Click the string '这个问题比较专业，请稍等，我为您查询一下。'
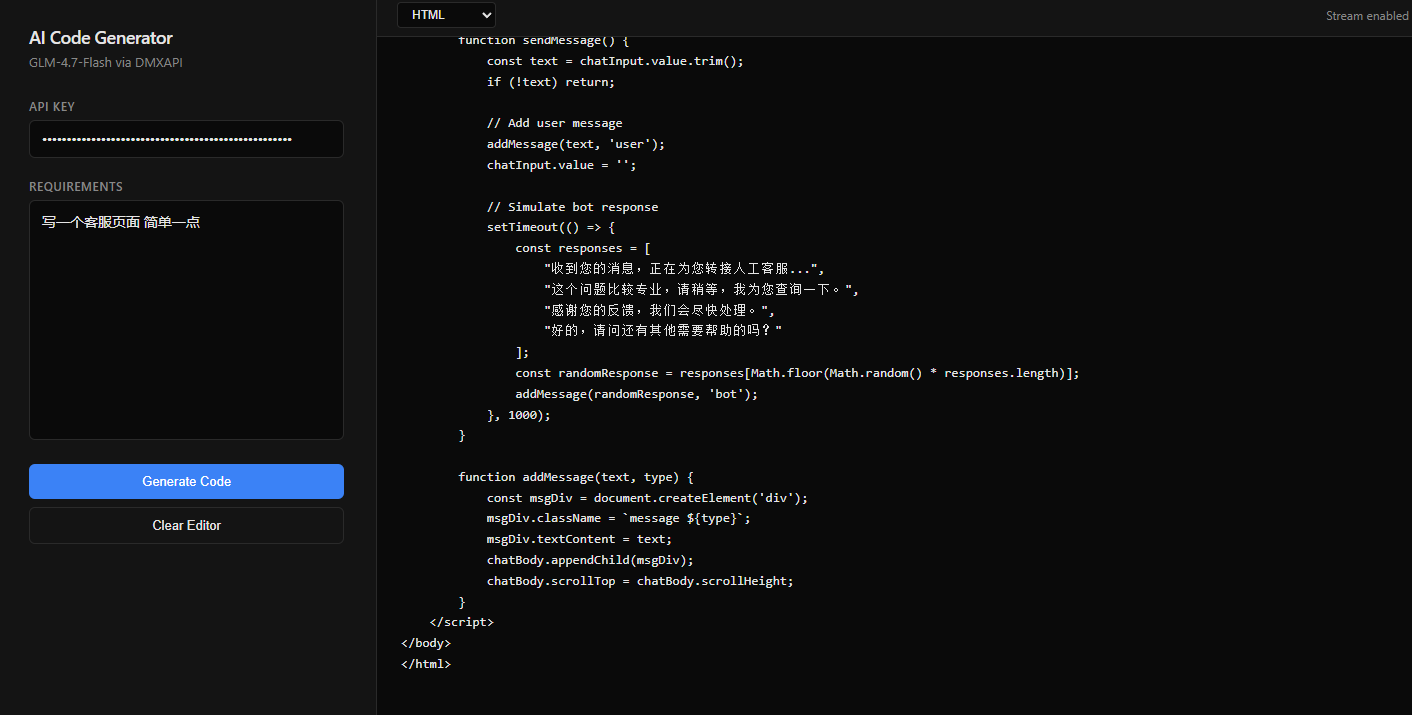Viewport: 1412px width, 715px height. click(702, 290)
